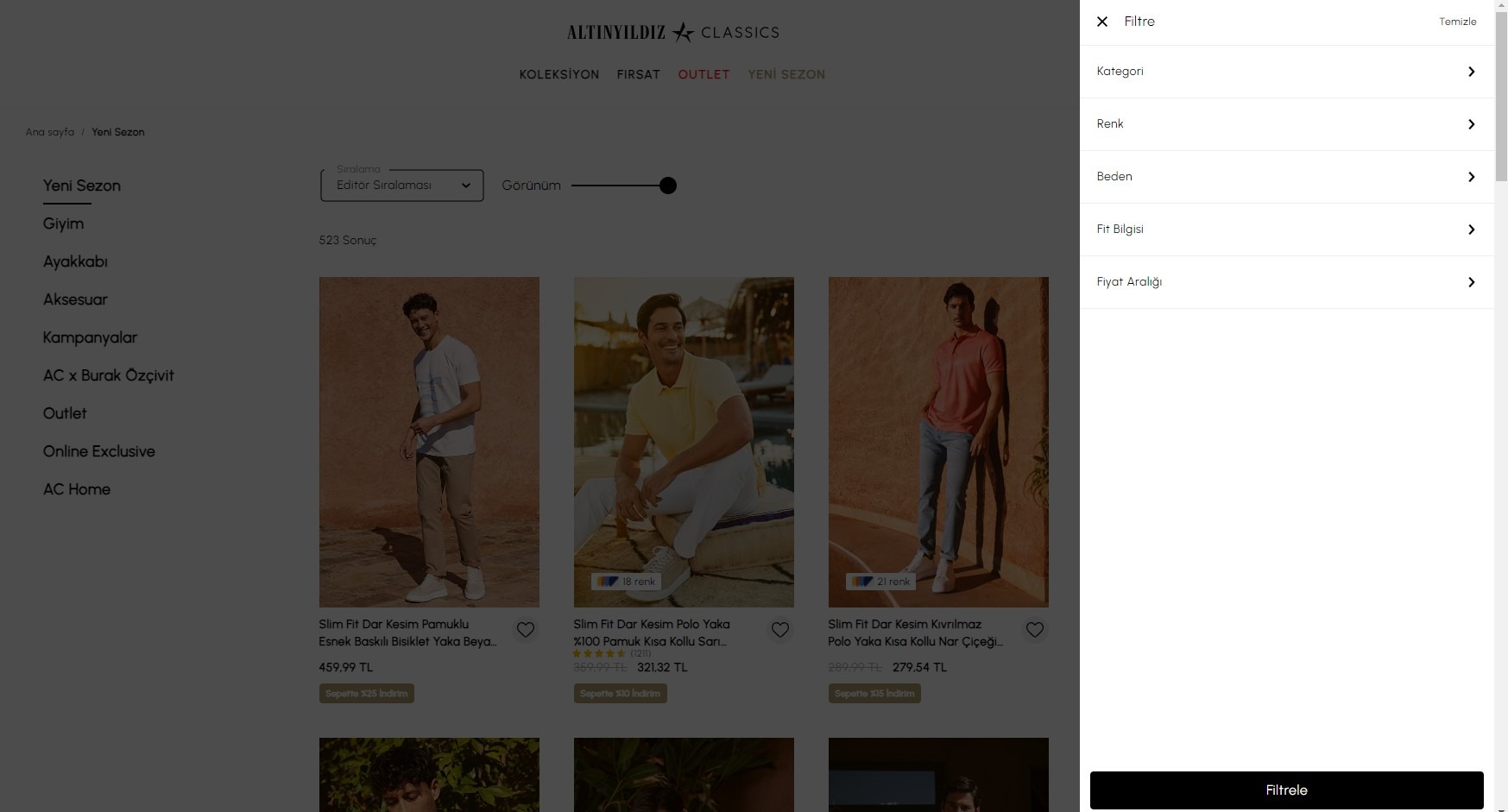
Task: Go to Ana sayfa breadcrumb
Action: (50, 132)
